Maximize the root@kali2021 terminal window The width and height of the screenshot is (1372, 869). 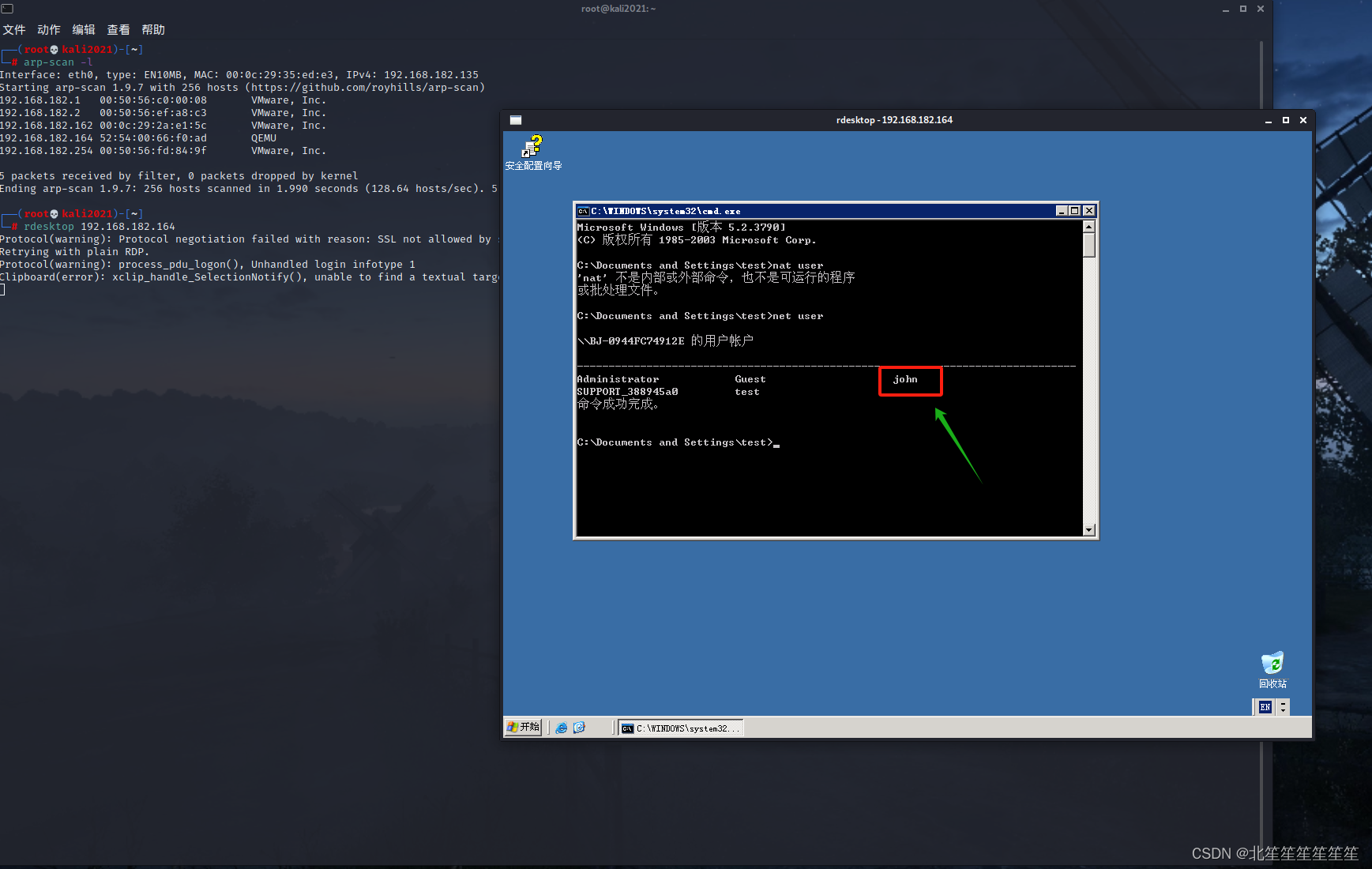1243,9
